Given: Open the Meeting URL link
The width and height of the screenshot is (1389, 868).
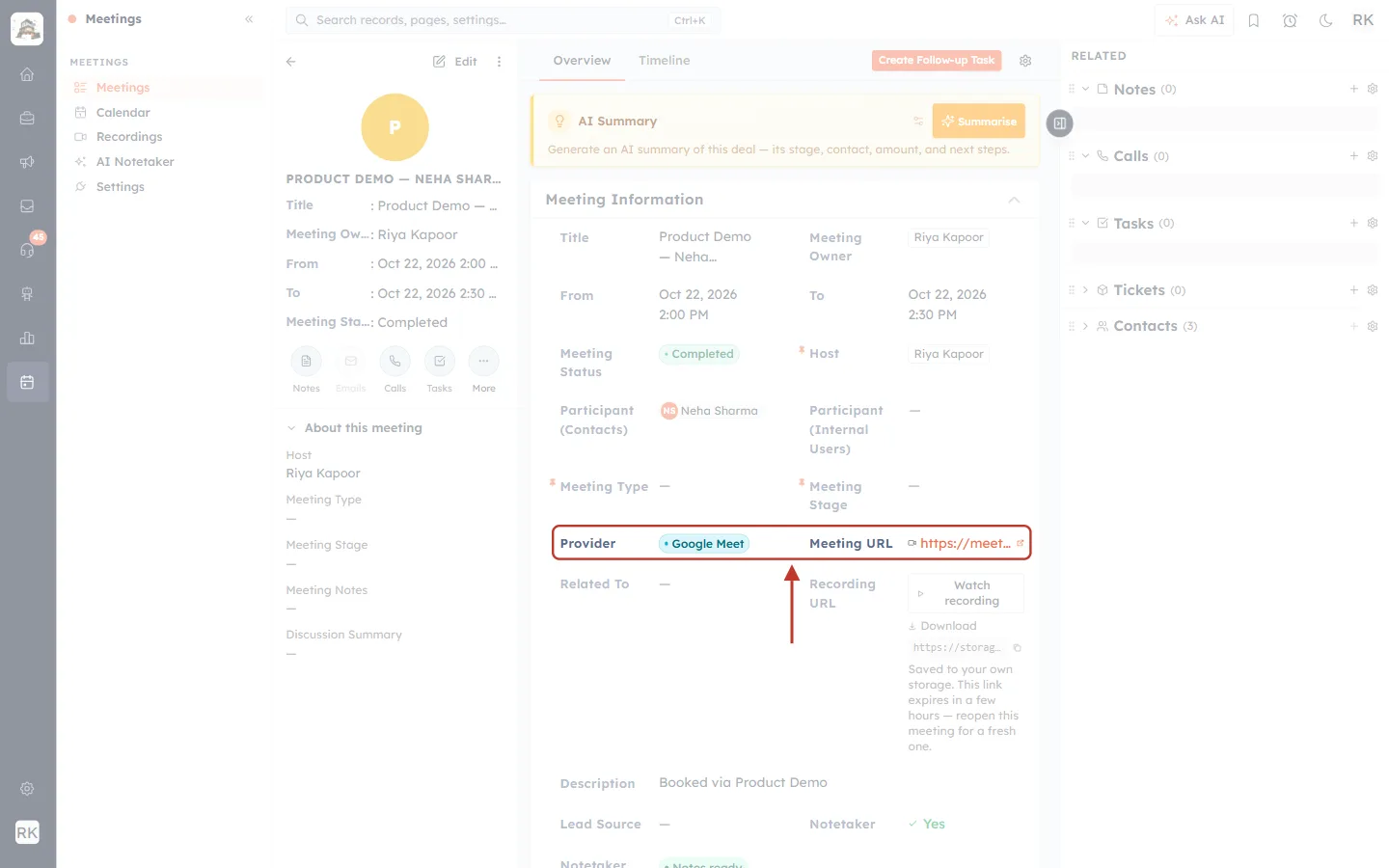Looking at the screenshot, I should [966, 544].
